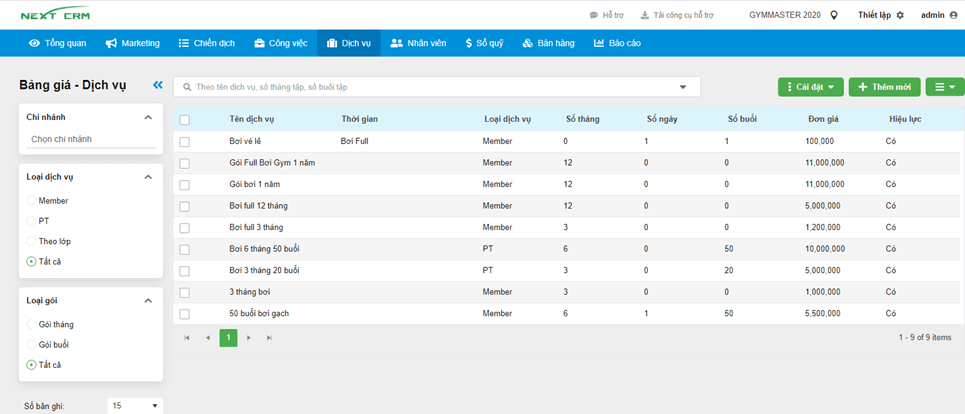Focus the service name search field
This screenshot has width=965, height=414.
[x=430, y=87]
